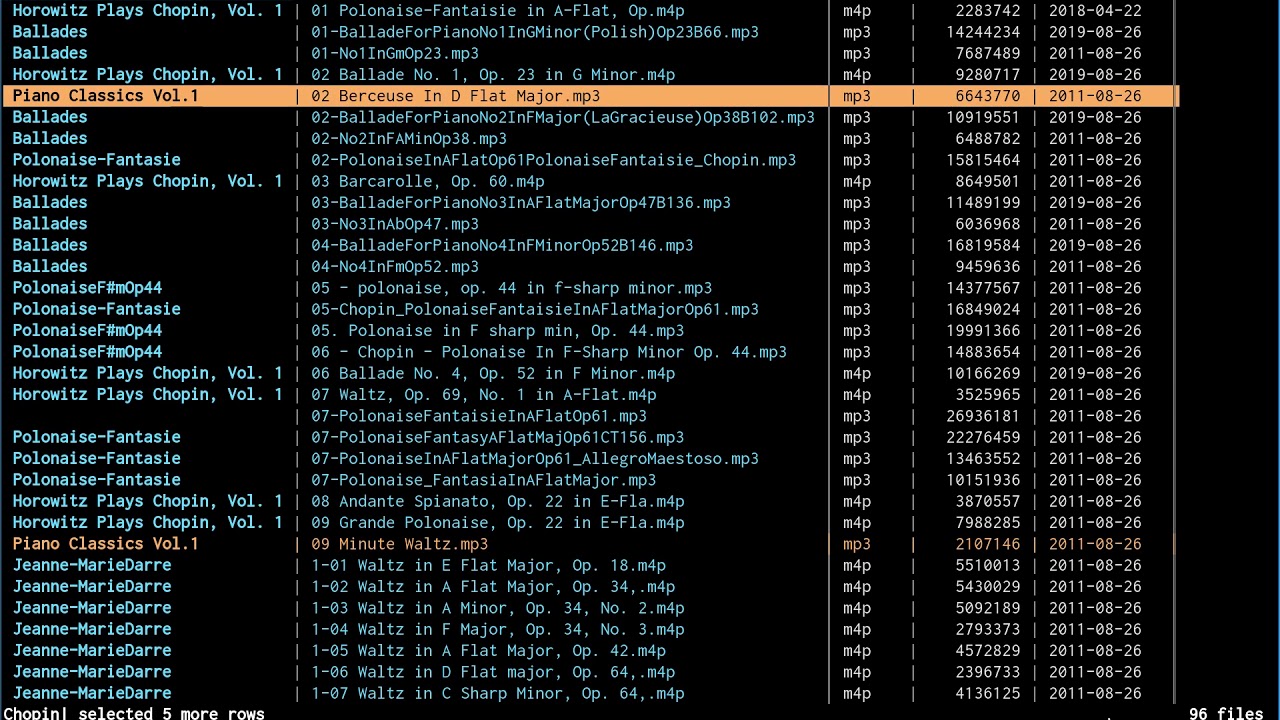Select 02-BalladeForPianoNo2InFMajor(LaGracieuse)Op38B102.mp3
Screen dimensions: 1280x720
(x=563, y=117)
